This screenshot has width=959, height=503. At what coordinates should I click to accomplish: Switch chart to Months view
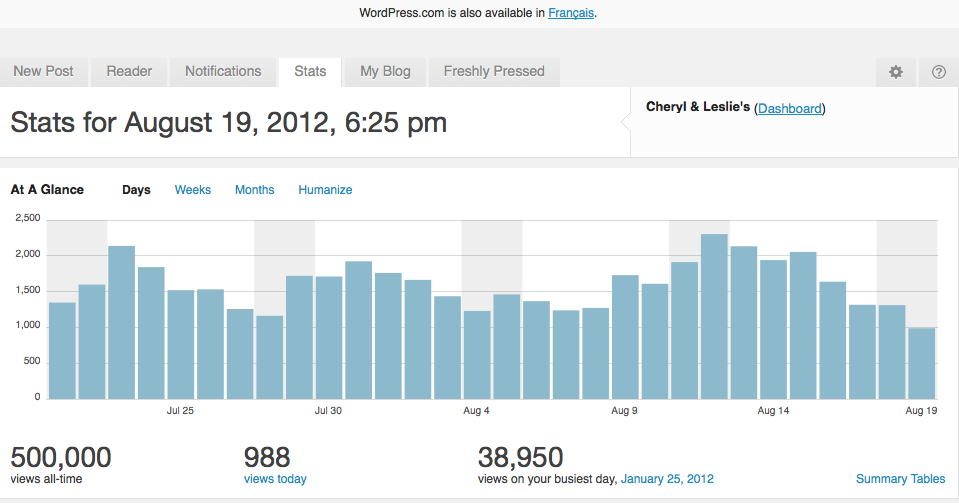click(x=254, y=190)
